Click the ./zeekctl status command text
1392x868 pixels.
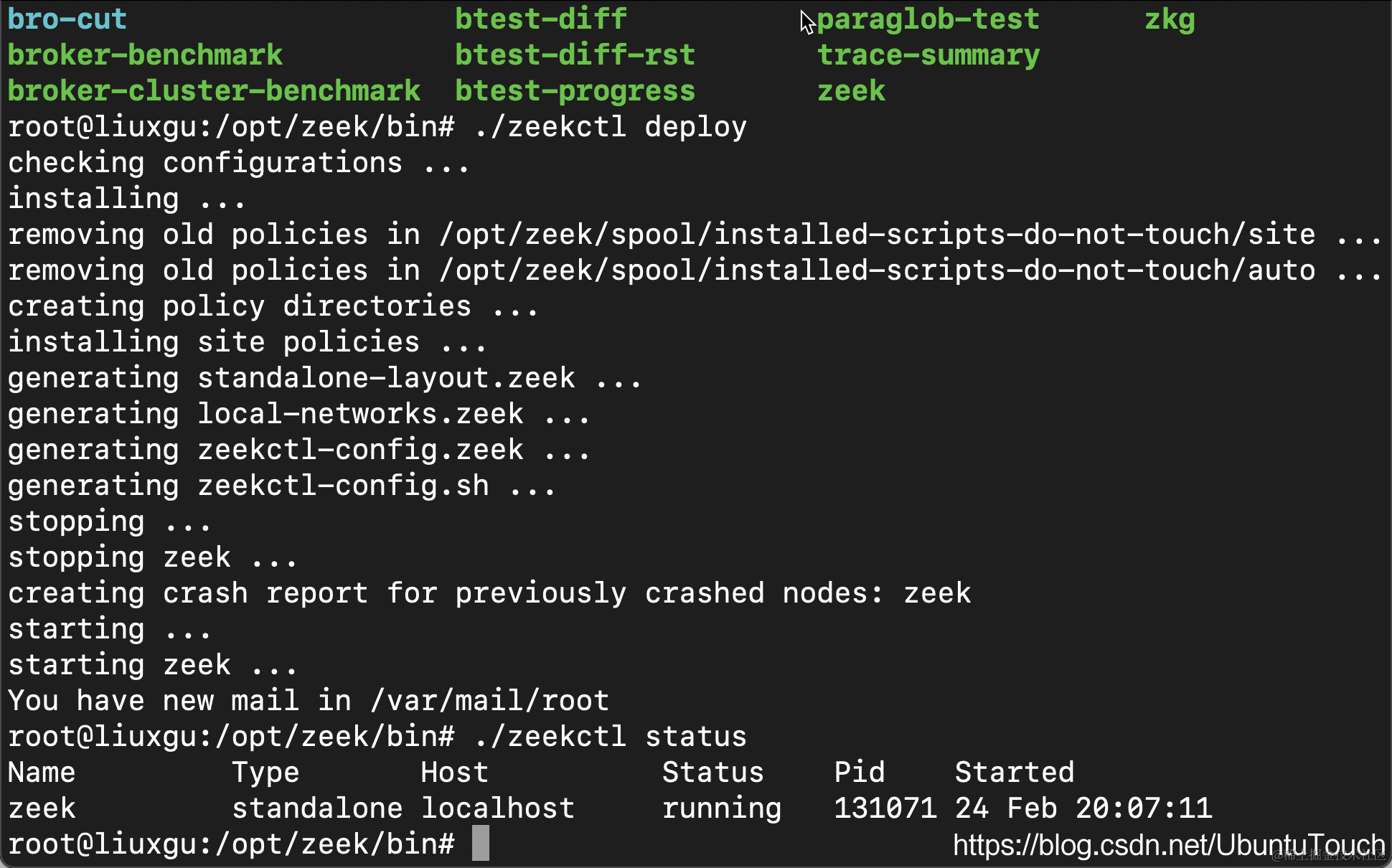(610, 737)
